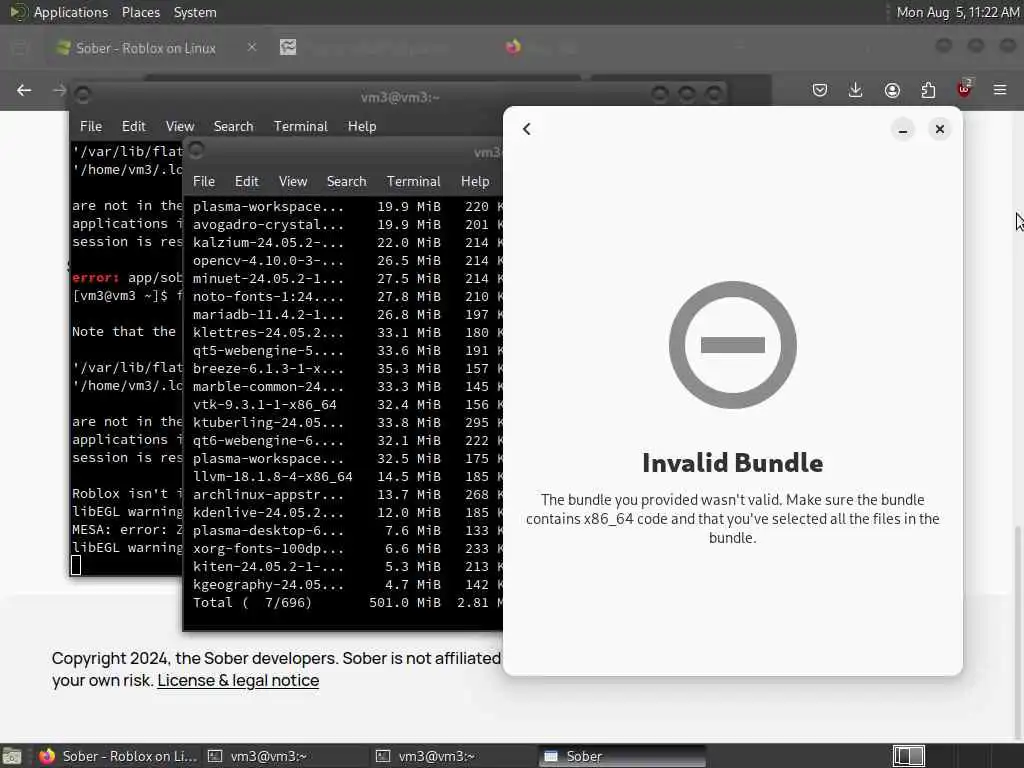Image resolution: width=1024 pixels, height=768 pixels.
Task: Open View menu in front terminal window
Action: tap(293, 181)
